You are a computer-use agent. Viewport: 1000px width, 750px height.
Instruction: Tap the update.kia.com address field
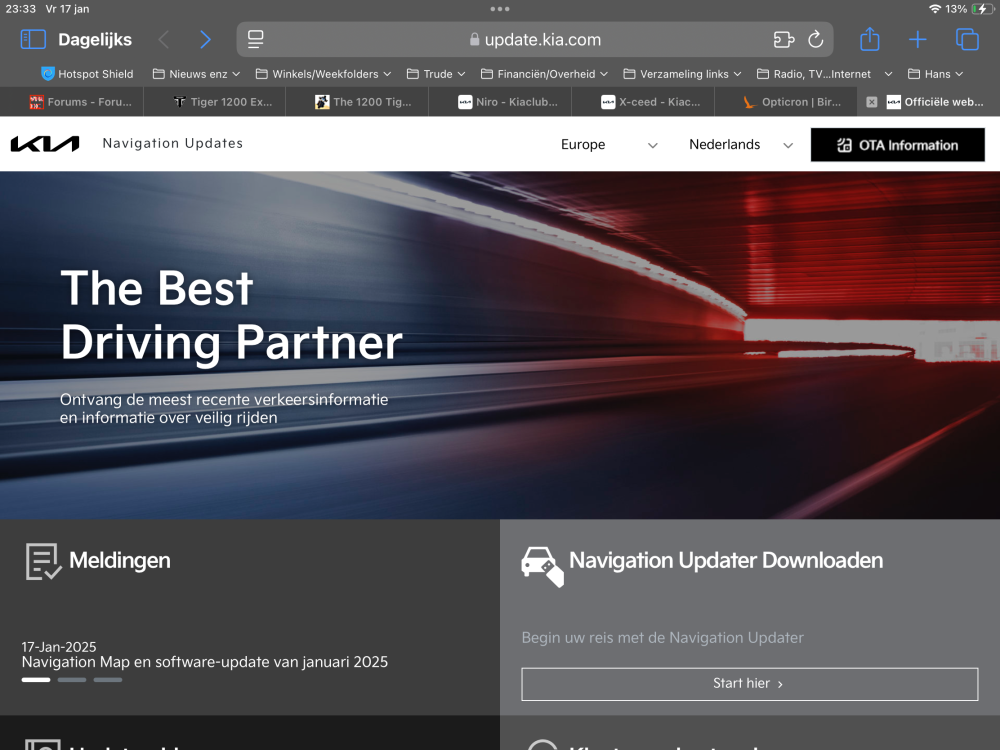[x=535, y=40]
